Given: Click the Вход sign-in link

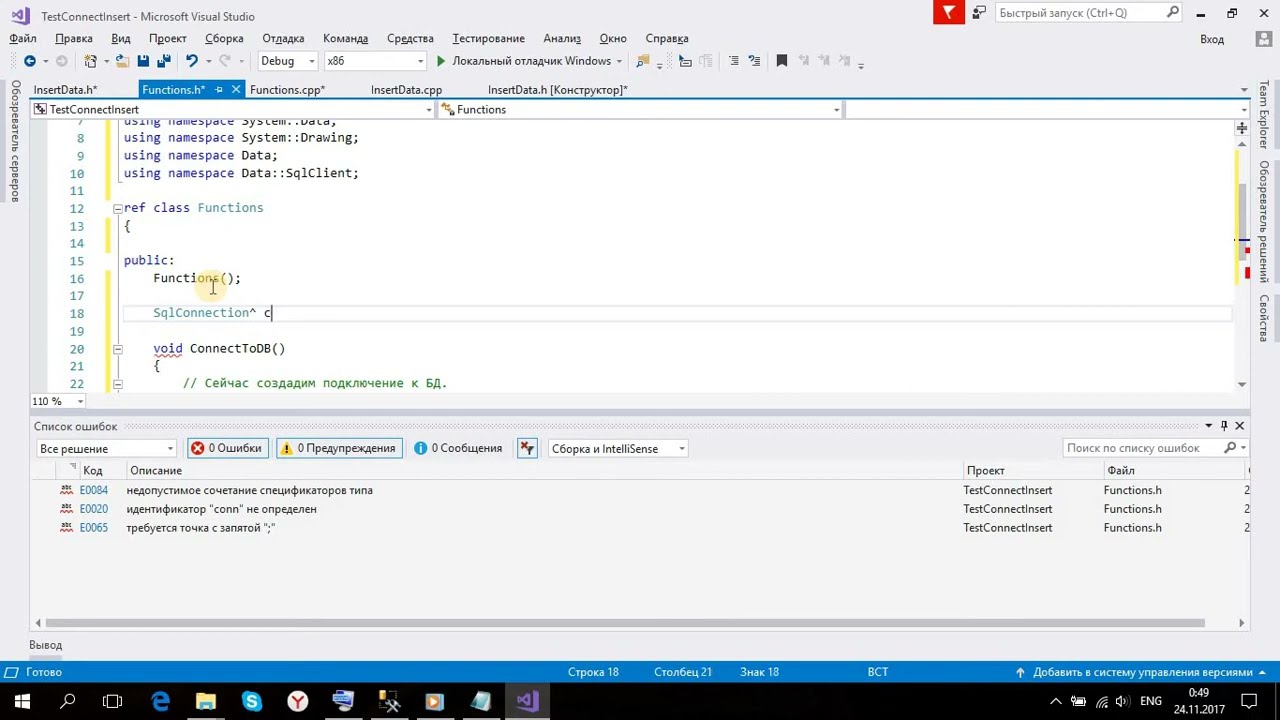Looking at the screenshot, I should 1212,39.
